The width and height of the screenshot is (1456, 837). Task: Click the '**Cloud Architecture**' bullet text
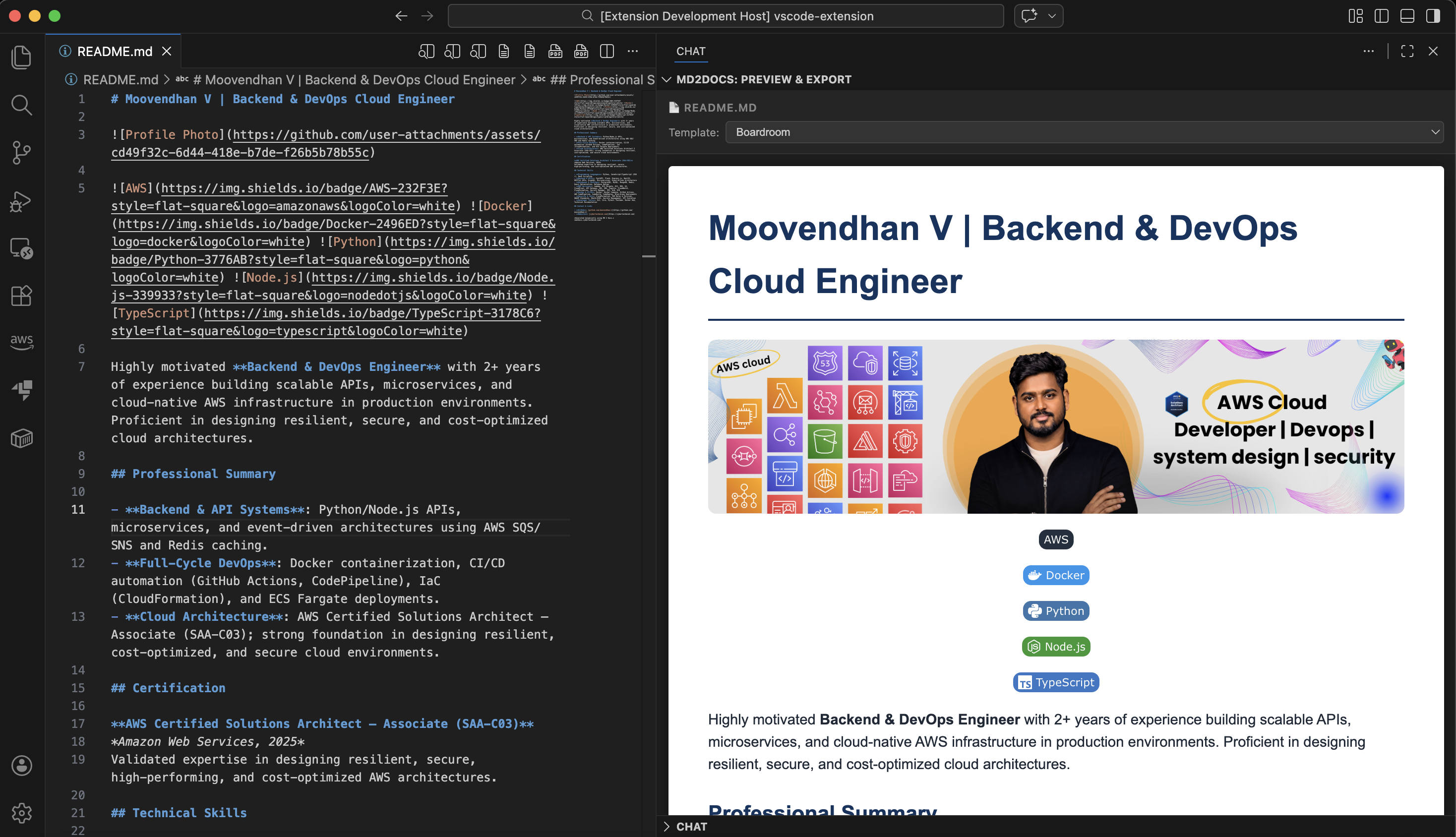coord(204,616)
